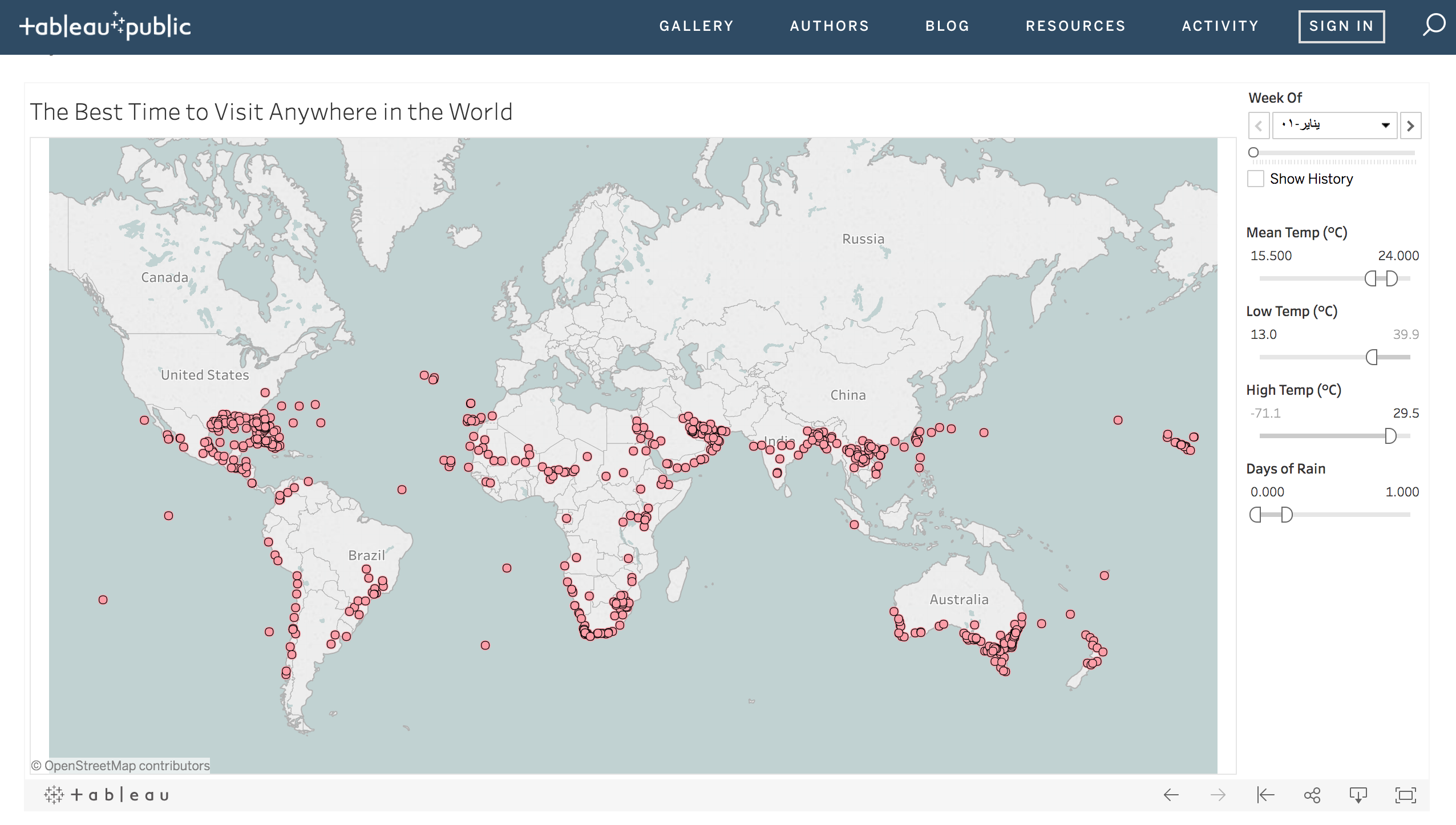Click the Tableau Public logo
The image size is (1456, 825).
[106, 26]
